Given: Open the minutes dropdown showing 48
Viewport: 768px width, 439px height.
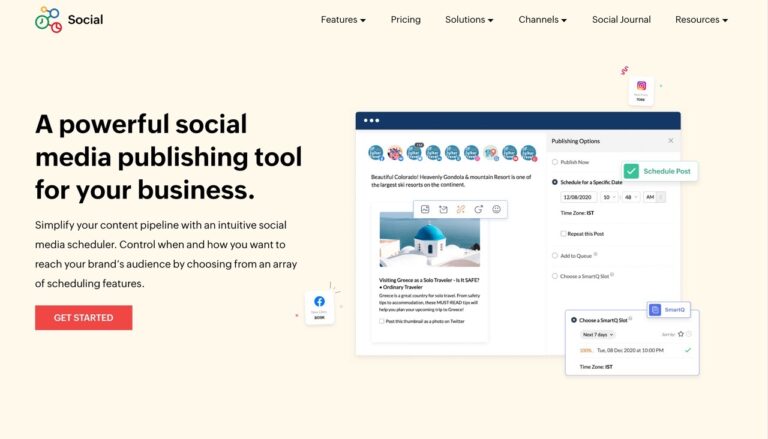Looking at the screenshot, I should (631, 197).
